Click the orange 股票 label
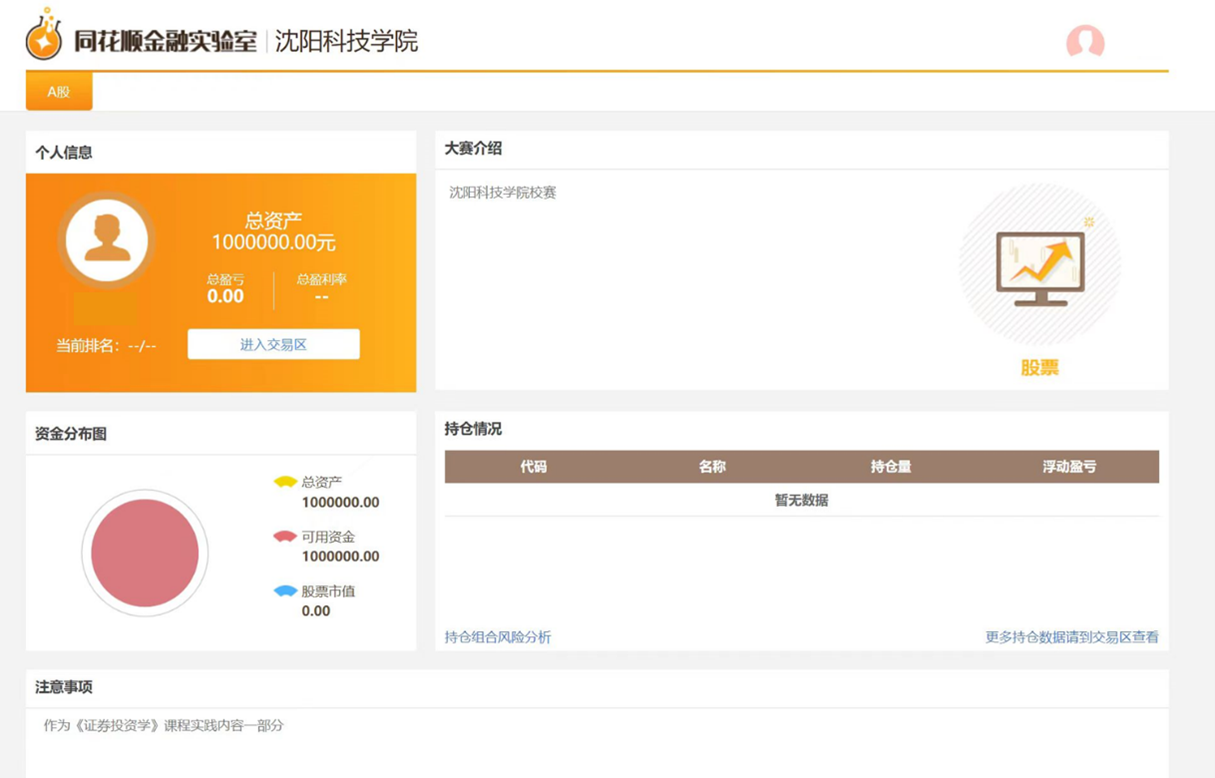Screen dimensions: 1215x778 (x=1039, y=368)
